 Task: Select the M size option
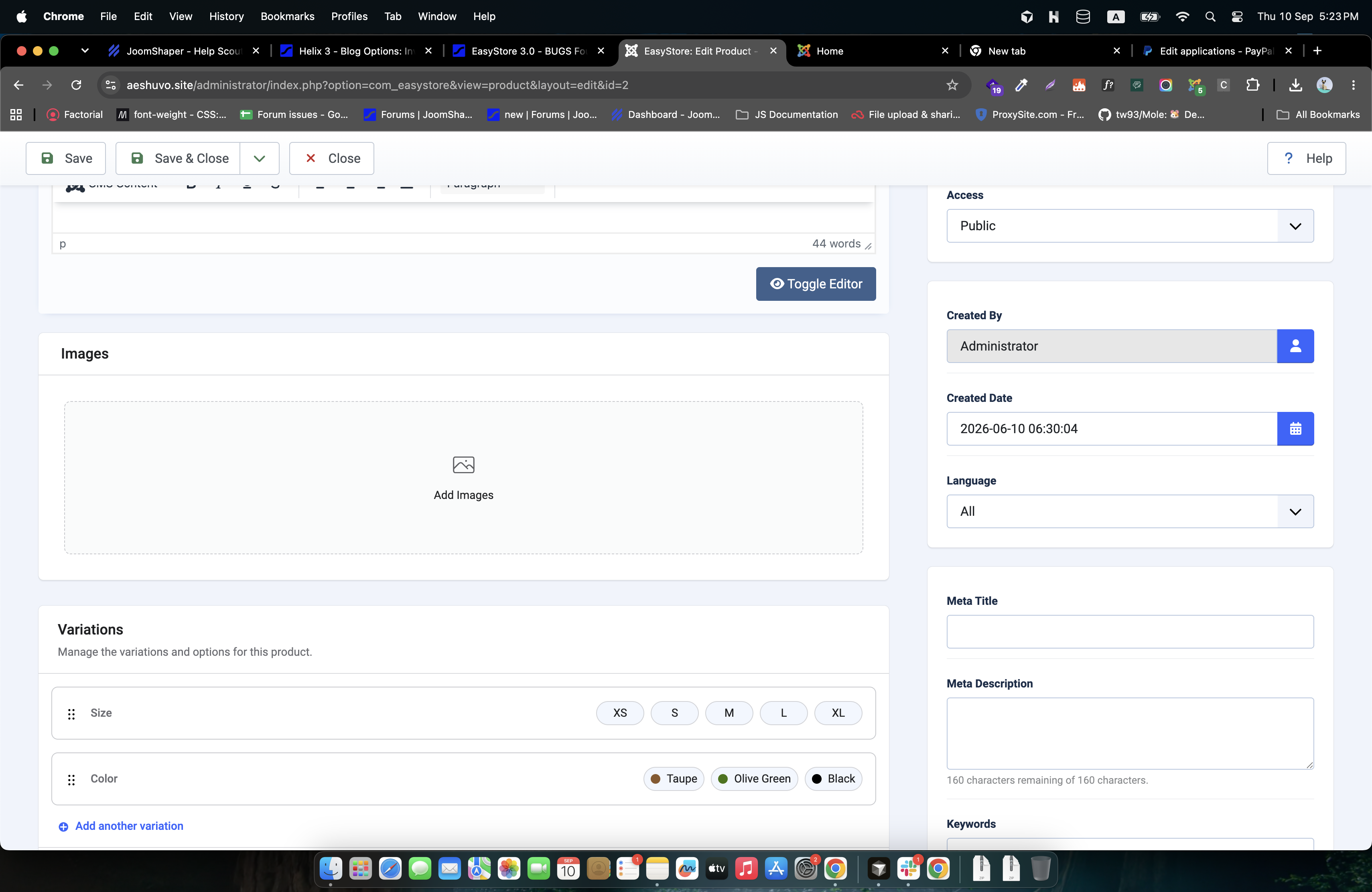tap(729, 713)
